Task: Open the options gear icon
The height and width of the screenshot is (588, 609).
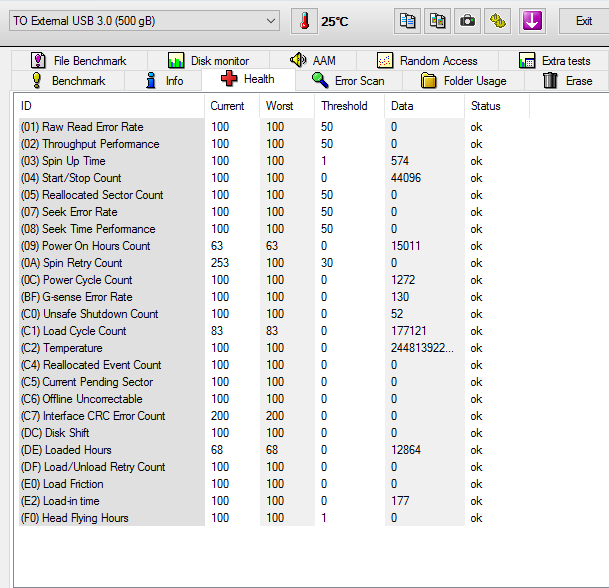Action: [498, 21]
